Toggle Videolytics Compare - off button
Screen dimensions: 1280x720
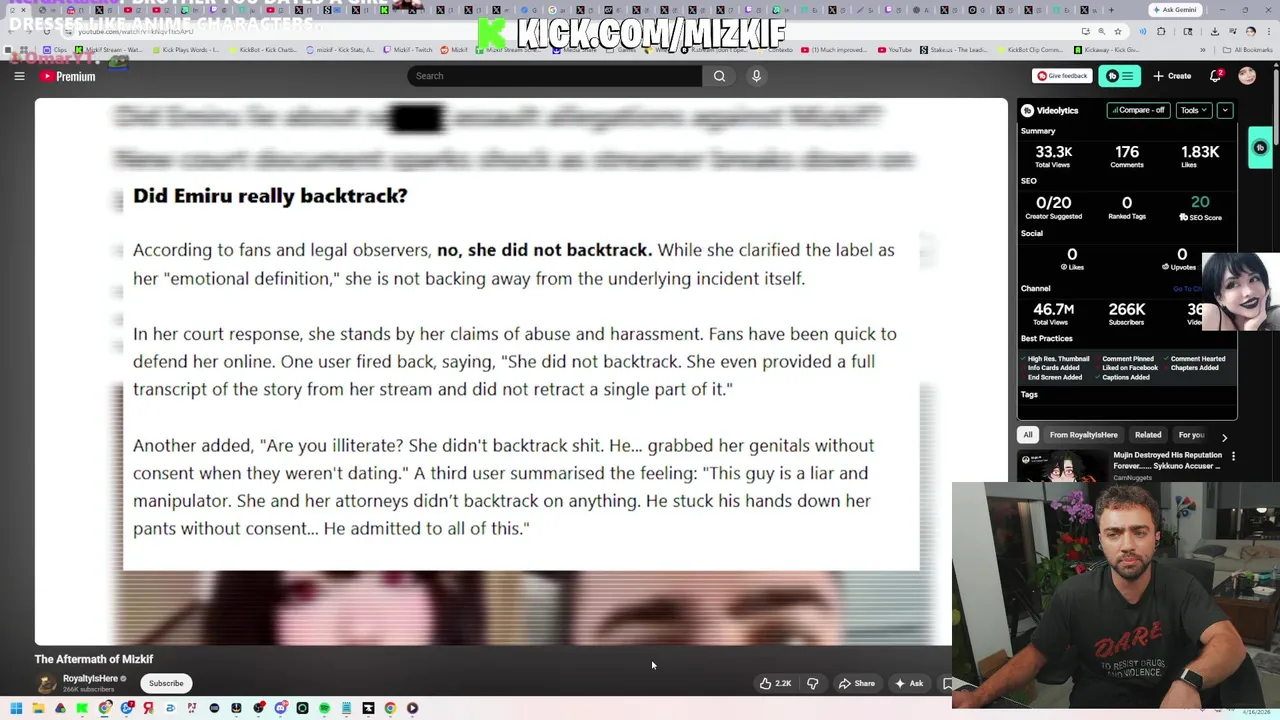1138,110
